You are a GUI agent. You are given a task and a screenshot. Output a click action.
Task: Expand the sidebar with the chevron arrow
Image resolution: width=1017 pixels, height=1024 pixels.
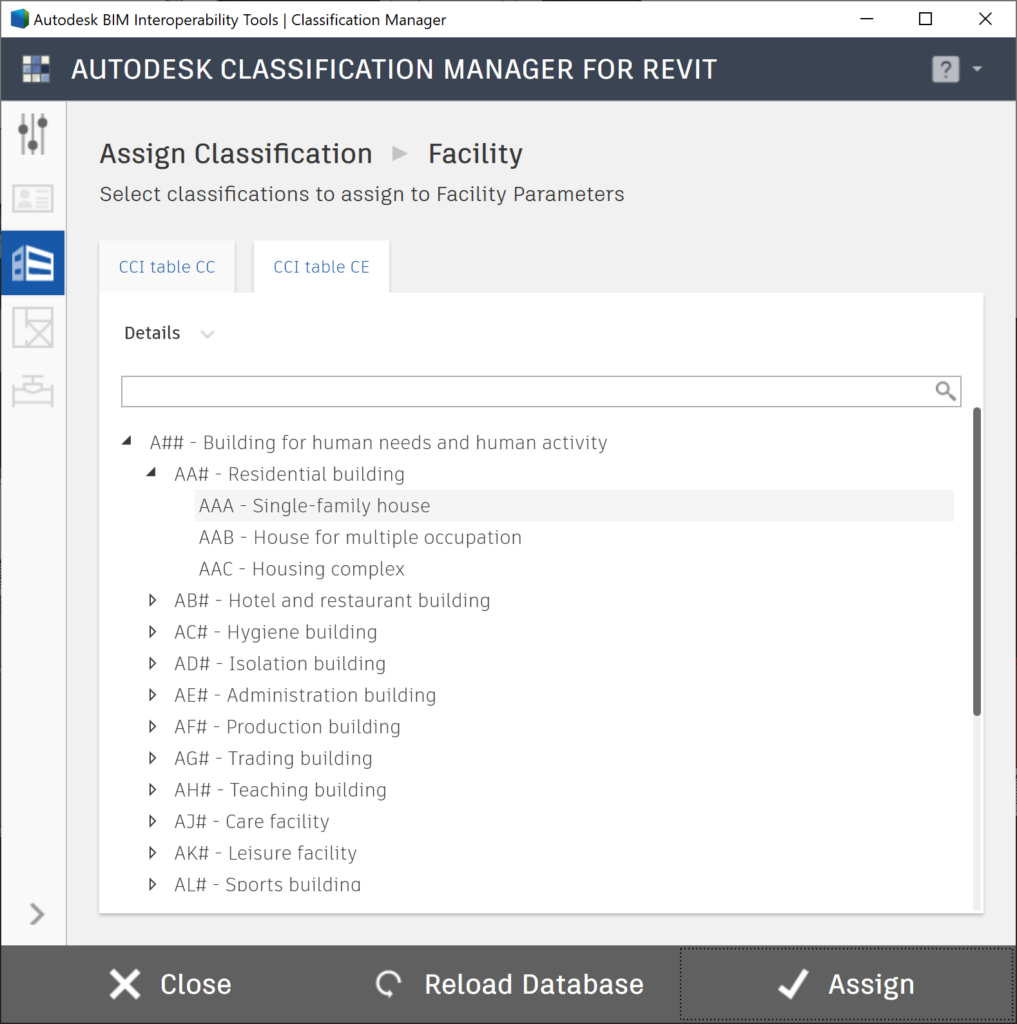pos(37,914)
